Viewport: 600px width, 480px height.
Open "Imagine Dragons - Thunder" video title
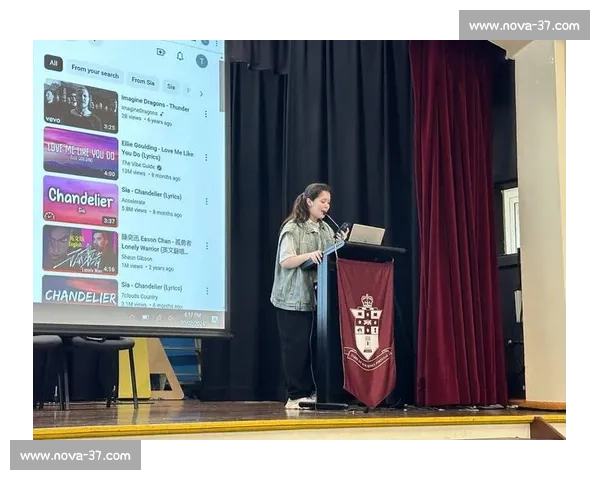155,106
